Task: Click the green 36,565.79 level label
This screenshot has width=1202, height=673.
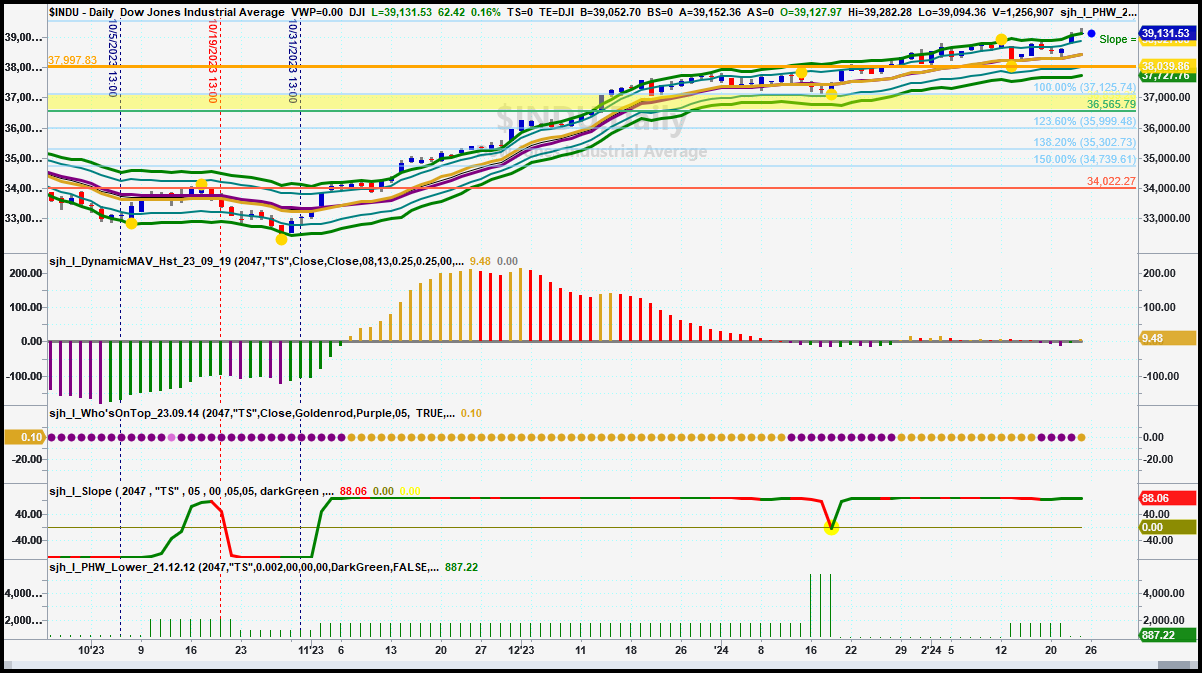Action: click(1111, 104)
